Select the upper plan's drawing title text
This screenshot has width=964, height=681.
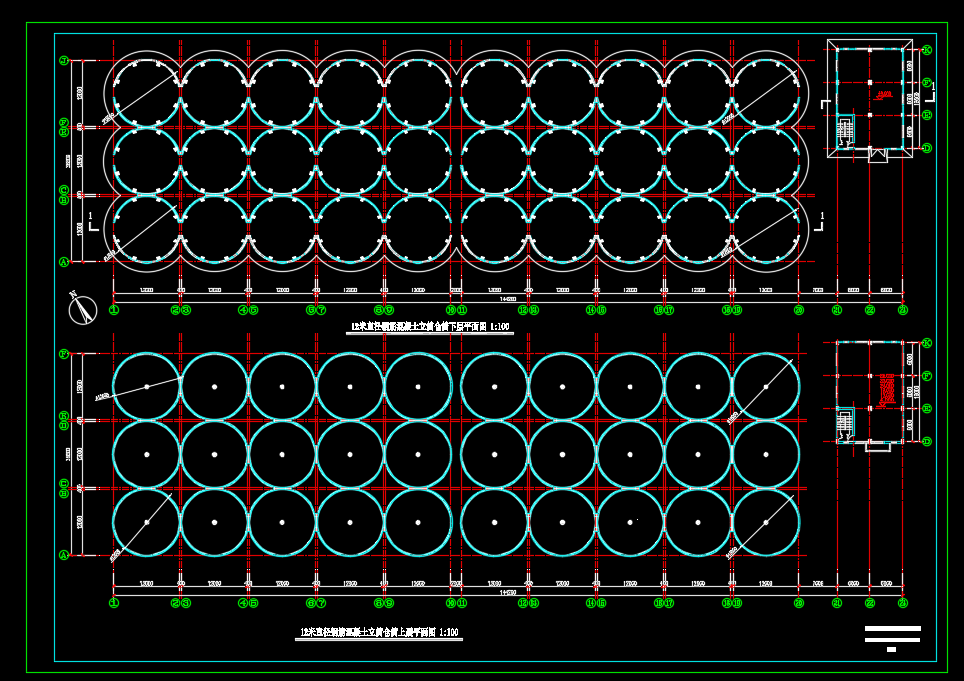(x=429, y=327)
